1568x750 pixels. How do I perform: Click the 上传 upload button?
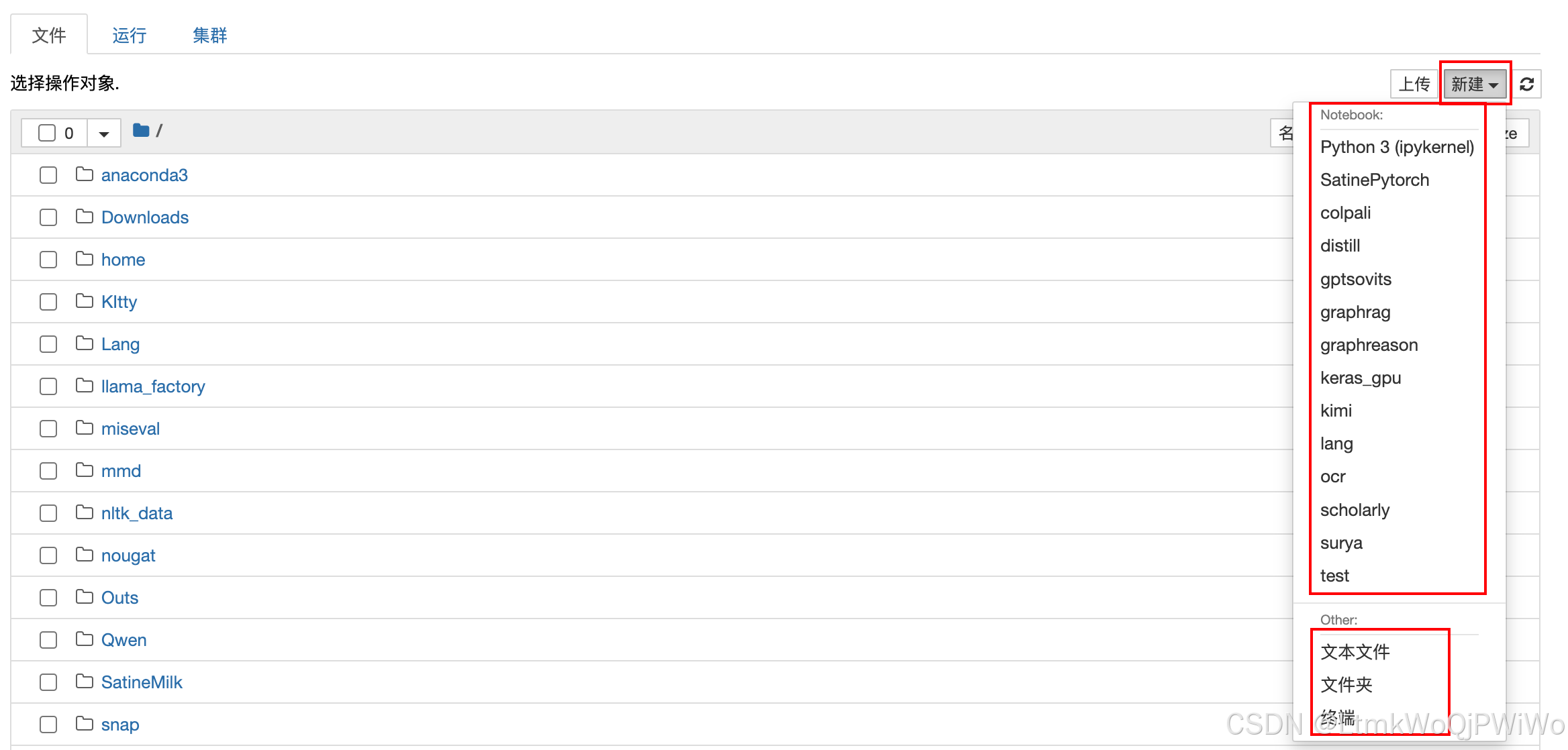pyautogui.click(x=1414, y=84)
